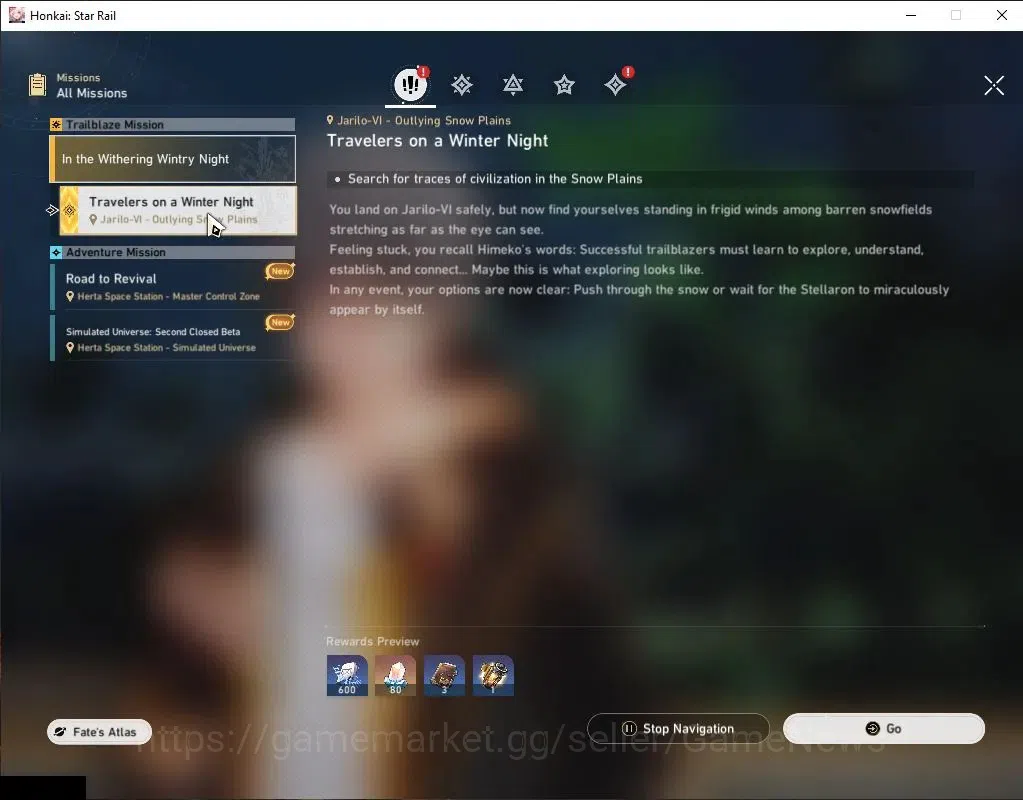Screen dimensions: 1023x800
Task: Open In the Withering Wintry Night mission
Action: pos(173,159)
